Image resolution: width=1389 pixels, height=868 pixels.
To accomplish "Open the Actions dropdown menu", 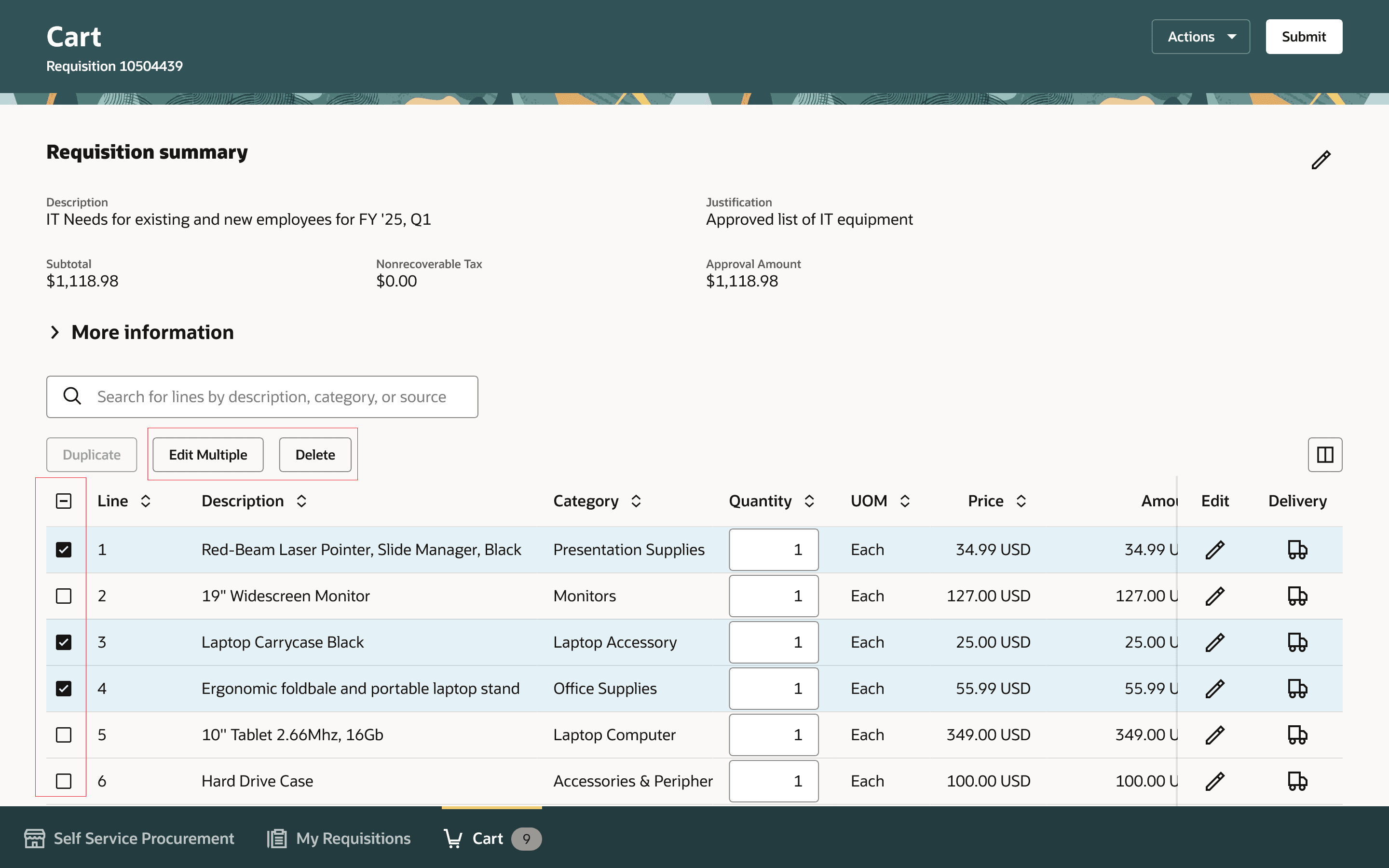I will pyautogui.click(x=1200, y=37).
